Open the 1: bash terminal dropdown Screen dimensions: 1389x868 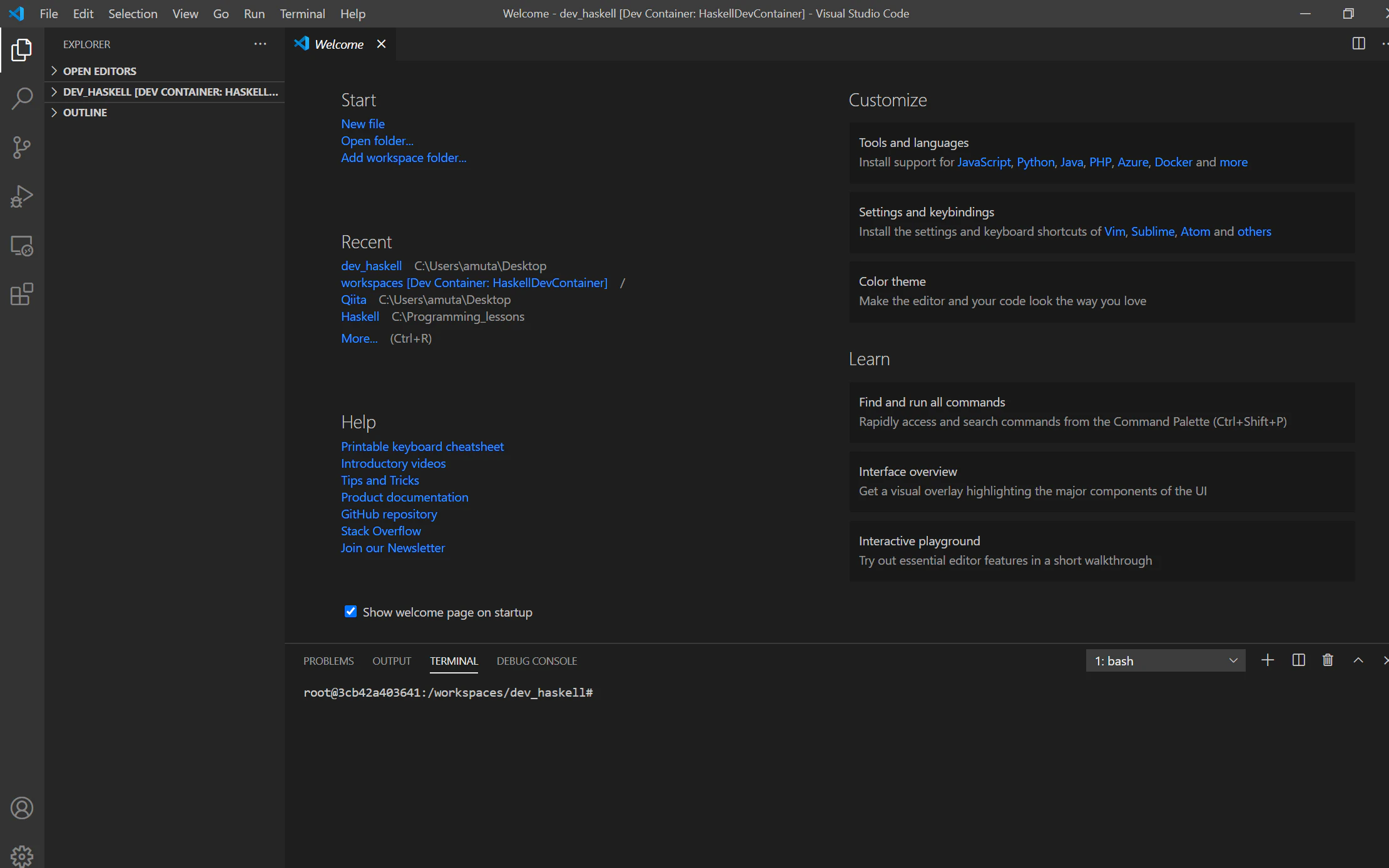(x=1166, y=660)
